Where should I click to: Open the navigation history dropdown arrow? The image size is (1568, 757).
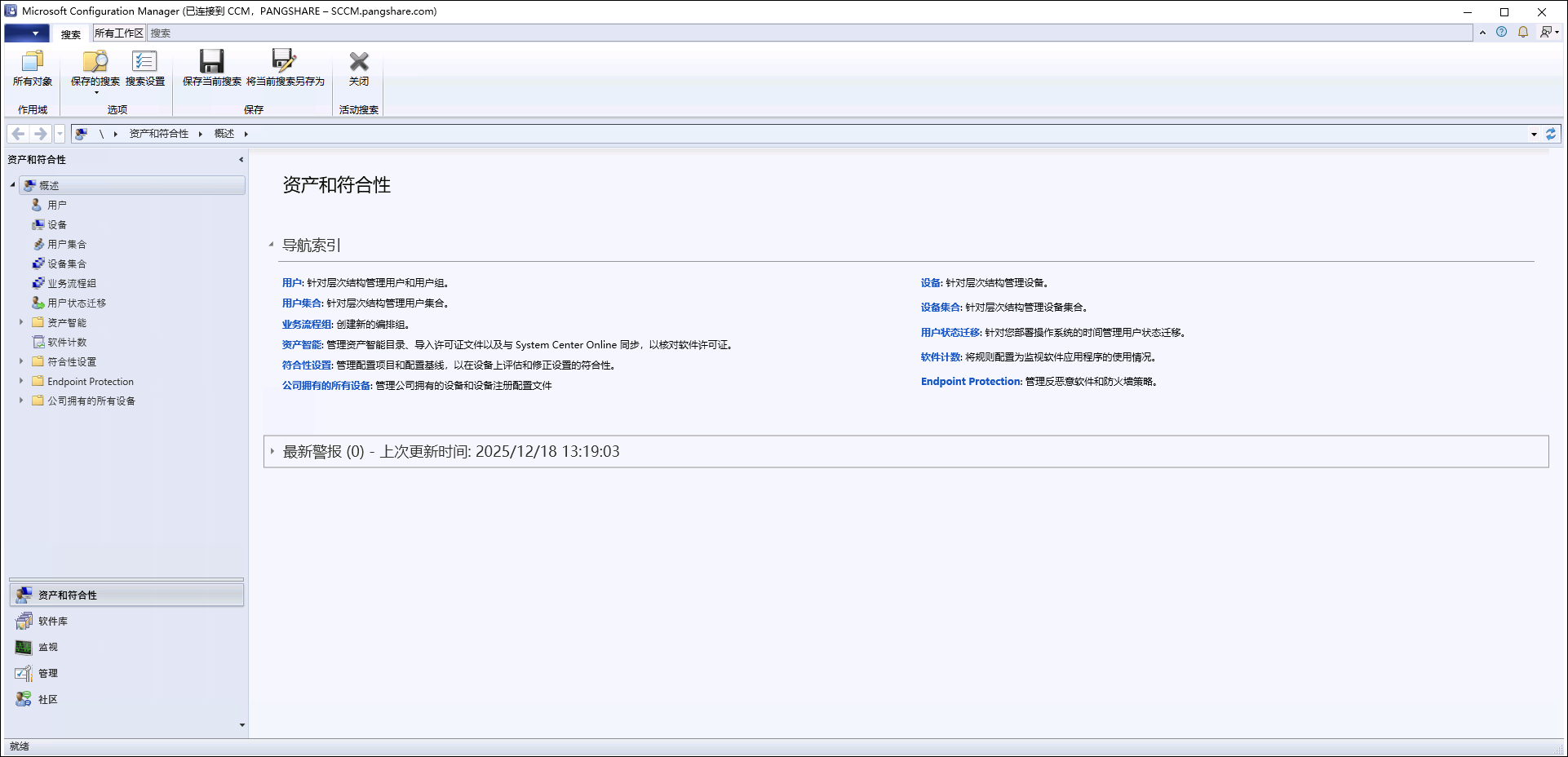60,134
